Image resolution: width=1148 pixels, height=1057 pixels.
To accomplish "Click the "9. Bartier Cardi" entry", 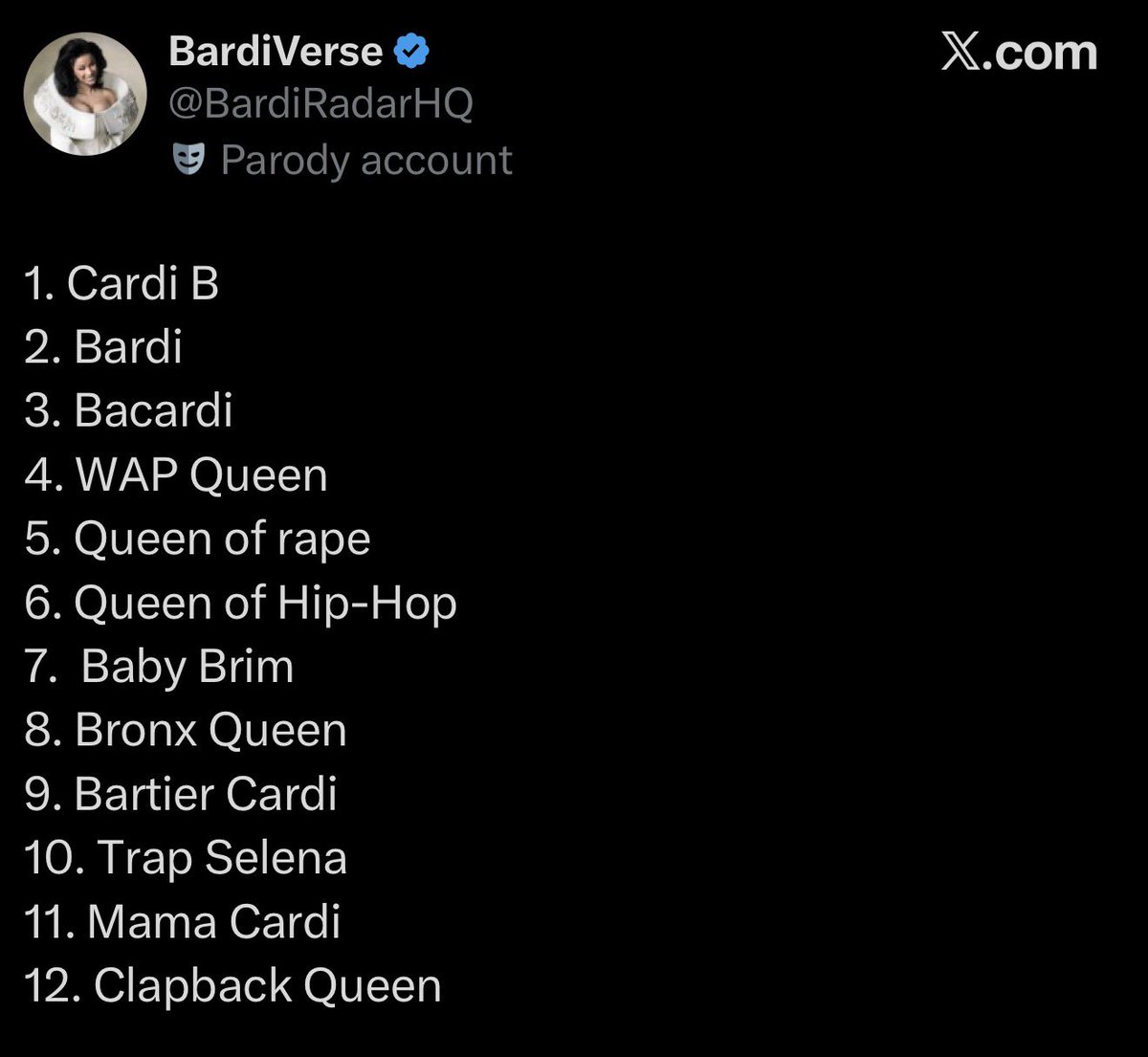I will (181, 795).
